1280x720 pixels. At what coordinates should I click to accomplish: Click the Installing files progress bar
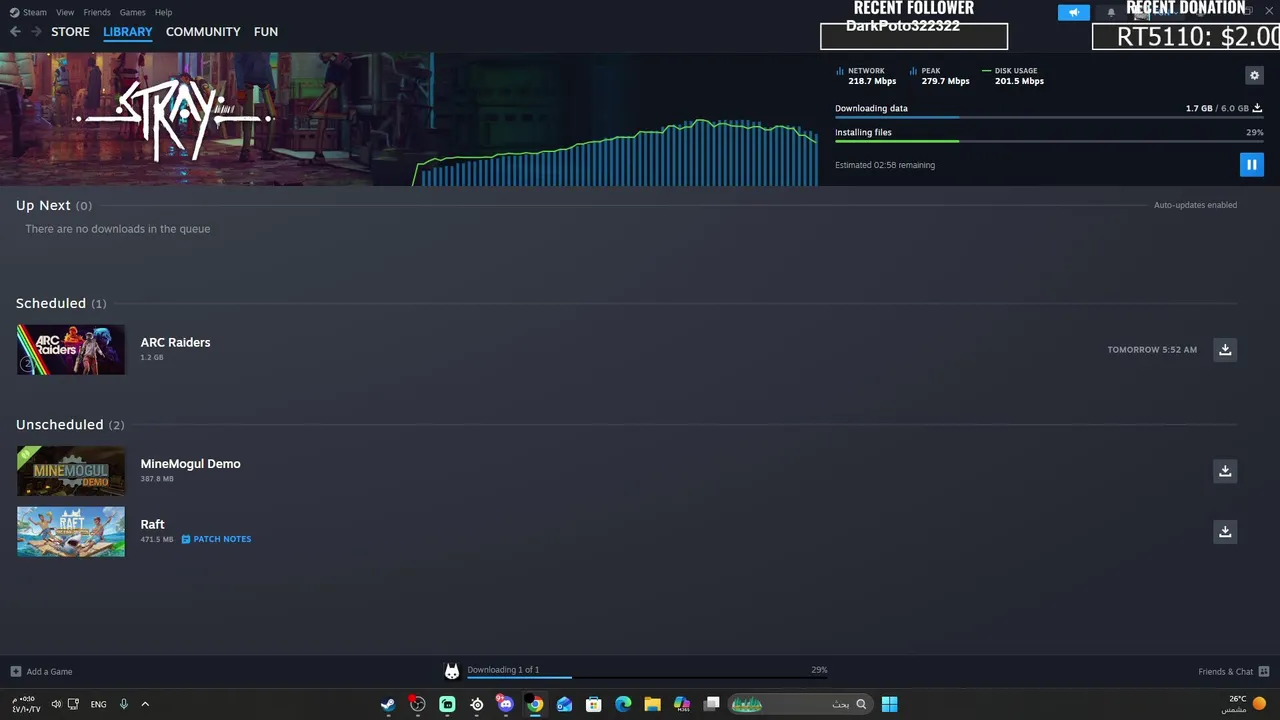pos(1049,141)
